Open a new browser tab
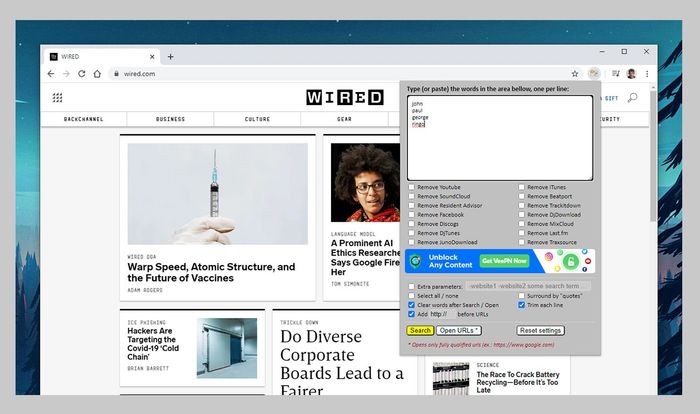Screen dimensions: 700x414 point(170,56)
